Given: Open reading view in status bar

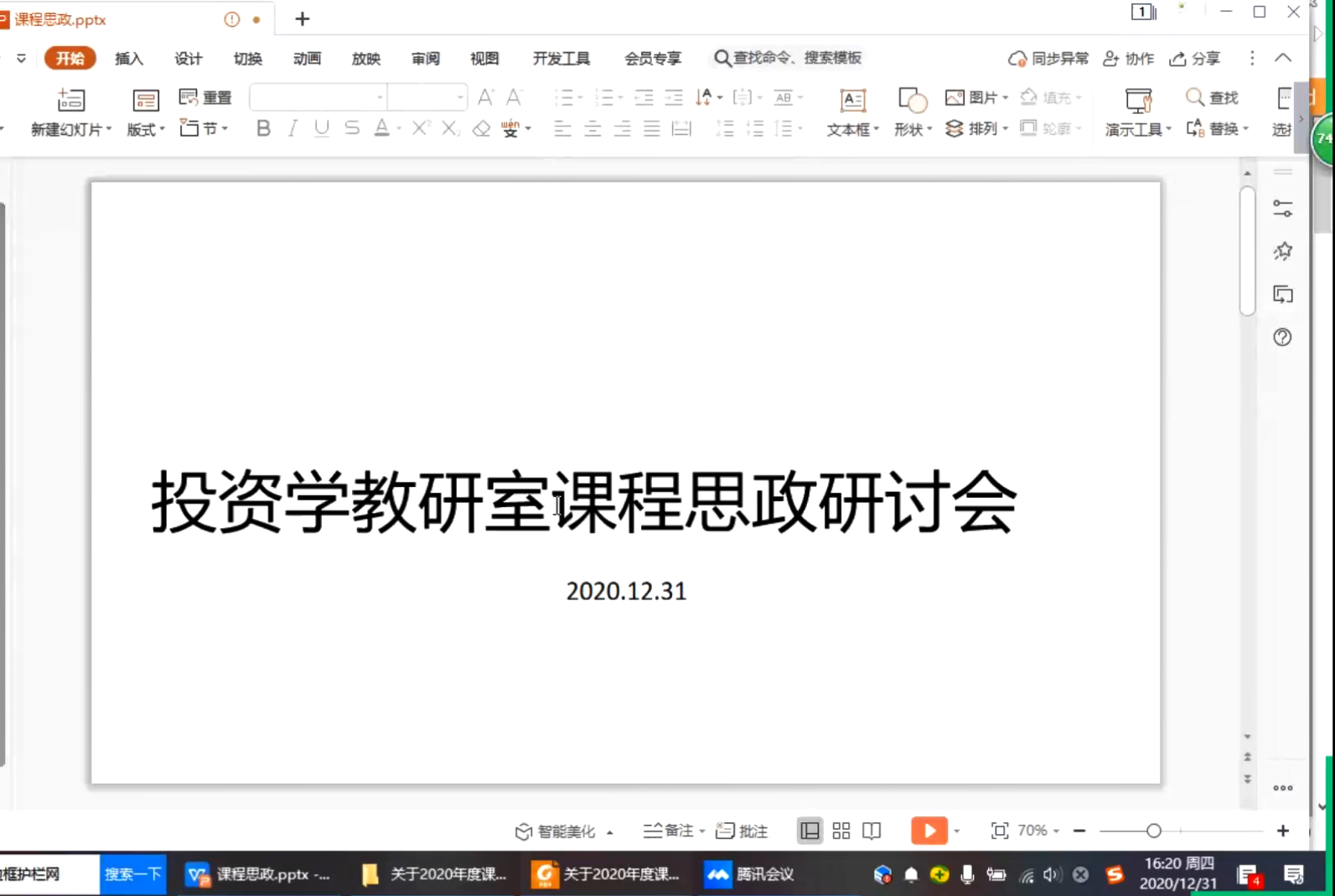Looking at the screenshot, I should (x=872, y=831).
